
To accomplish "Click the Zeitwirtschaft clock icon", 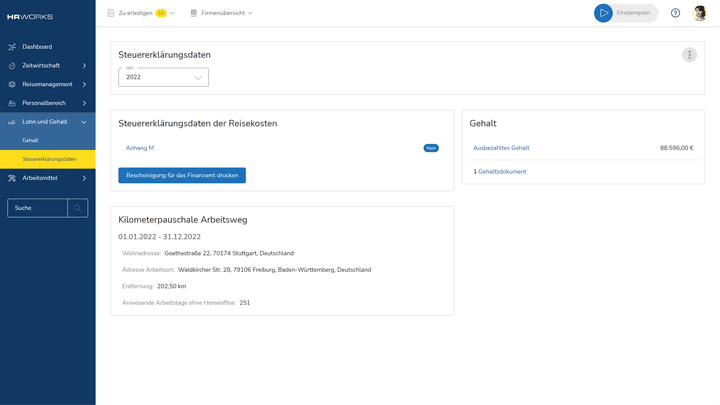I will point(12,66).
